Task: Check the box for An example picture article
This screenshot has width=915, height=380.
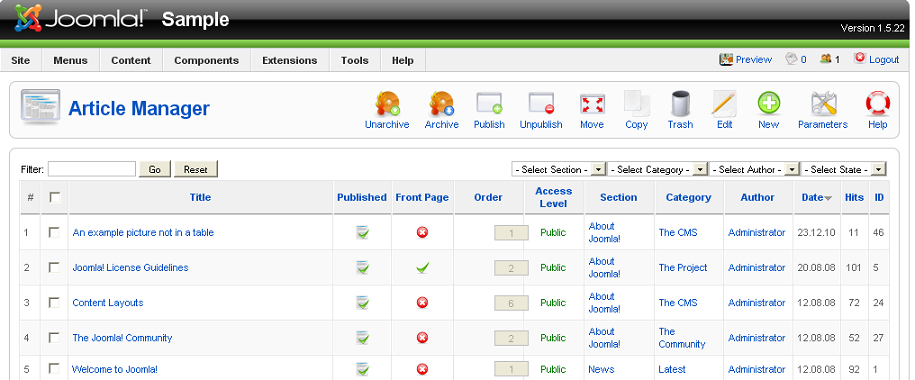Action: (54, 232)
